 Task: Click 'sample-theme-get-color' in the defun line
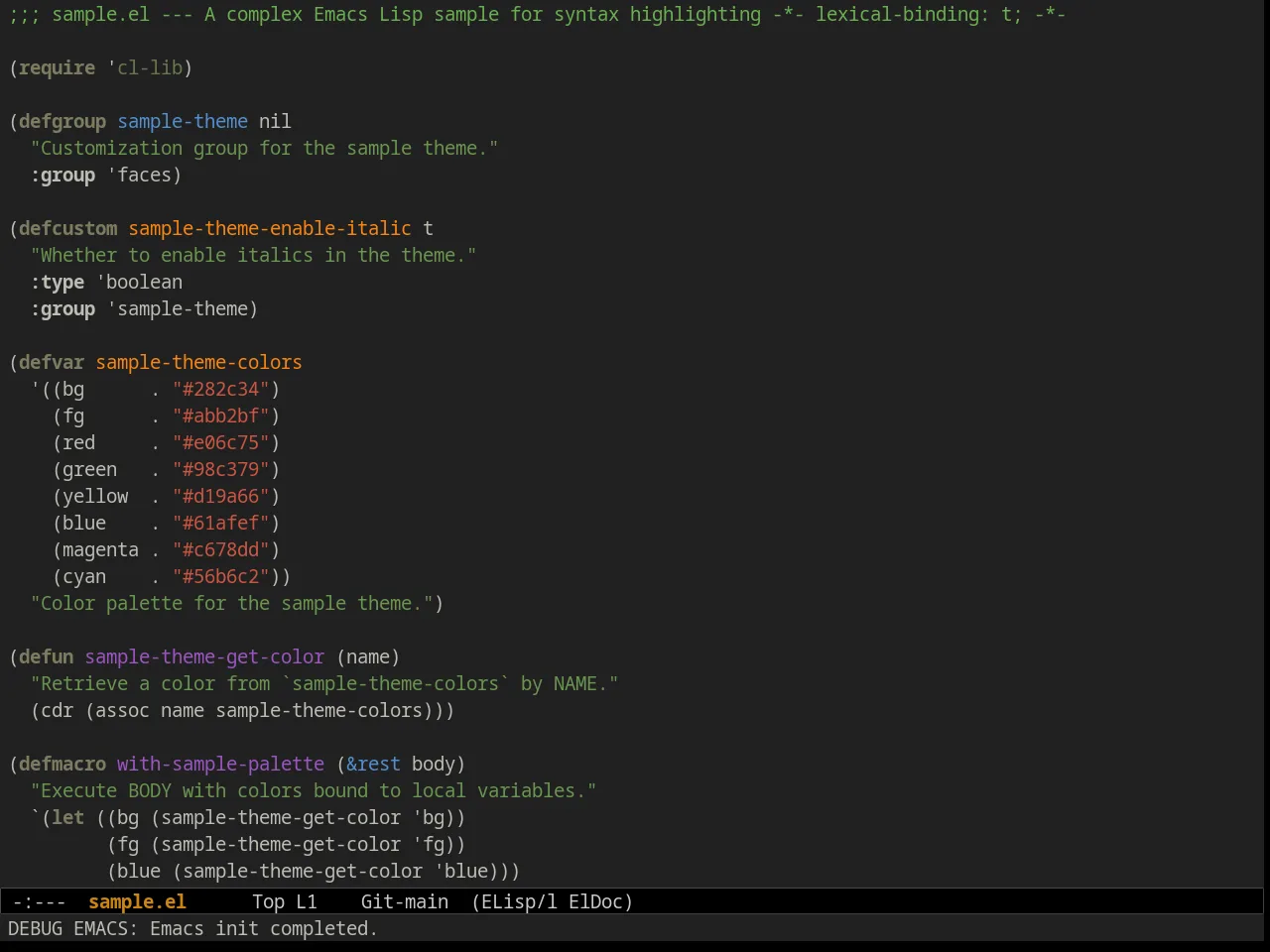click(204, 656)
